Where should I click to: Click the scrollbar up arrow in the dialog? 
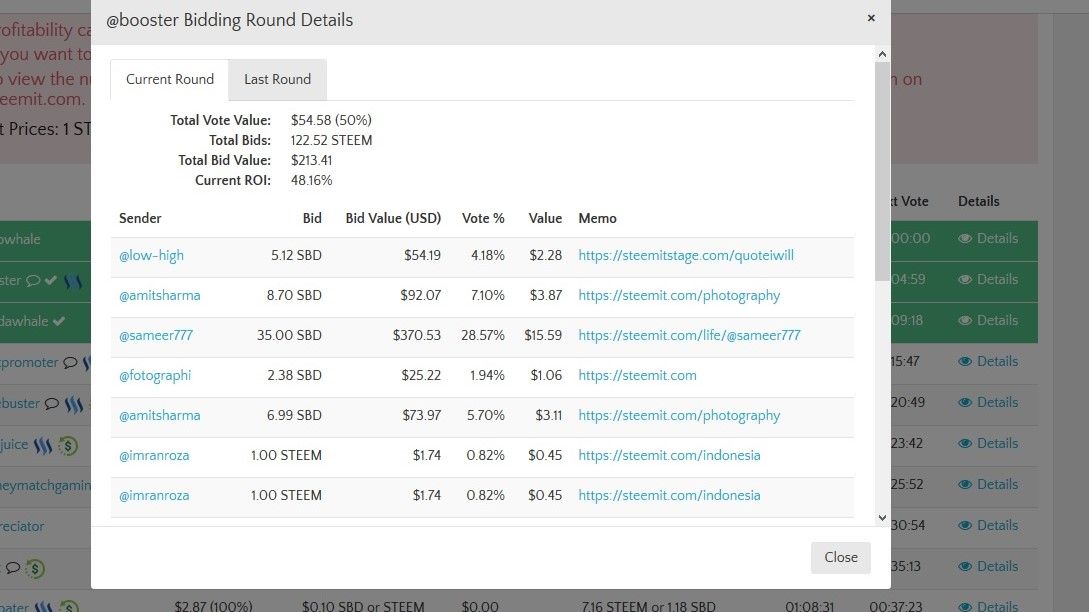click(x=882, y=54)
